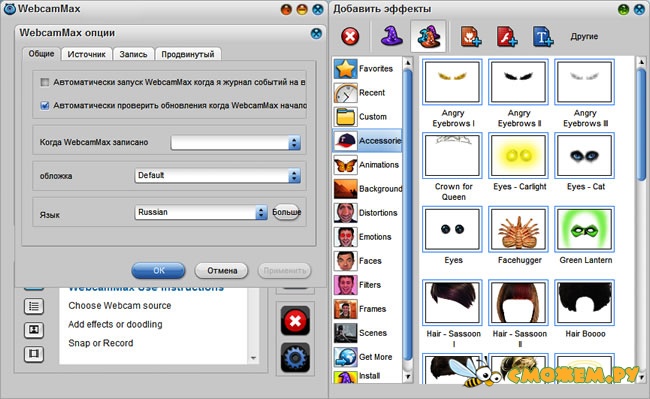Select the Eyes - Carlight thumbnail
650x399 pixels.
tap(519, 155)
